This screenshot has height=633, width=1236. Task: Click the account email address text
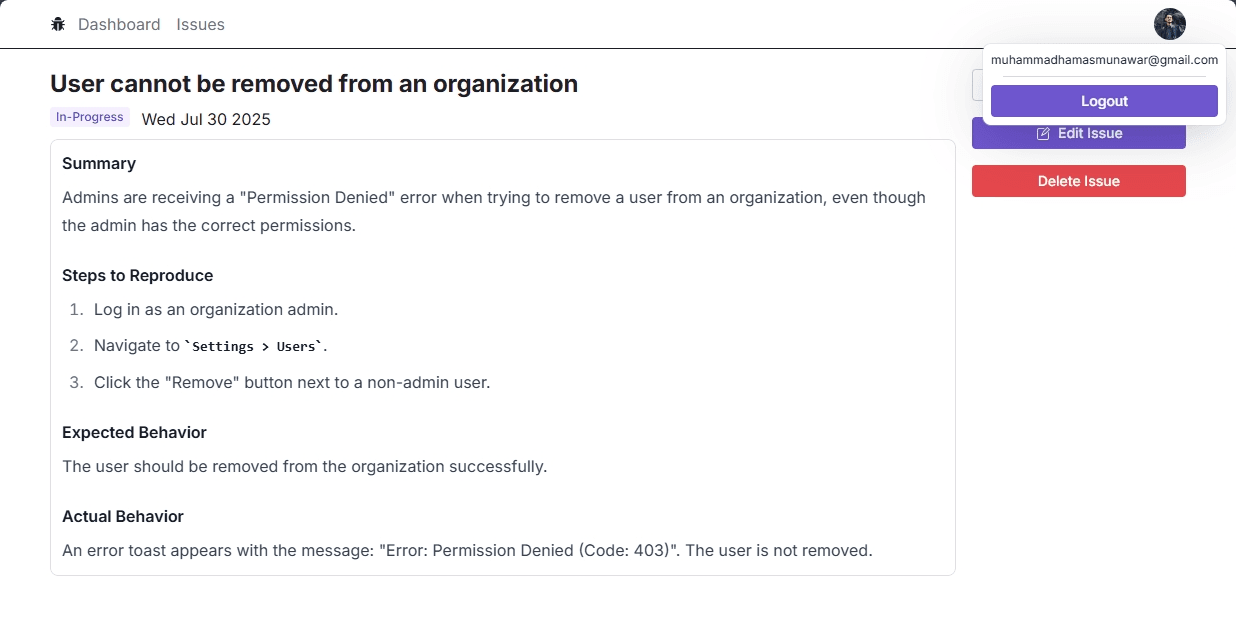pos(1104,60)
